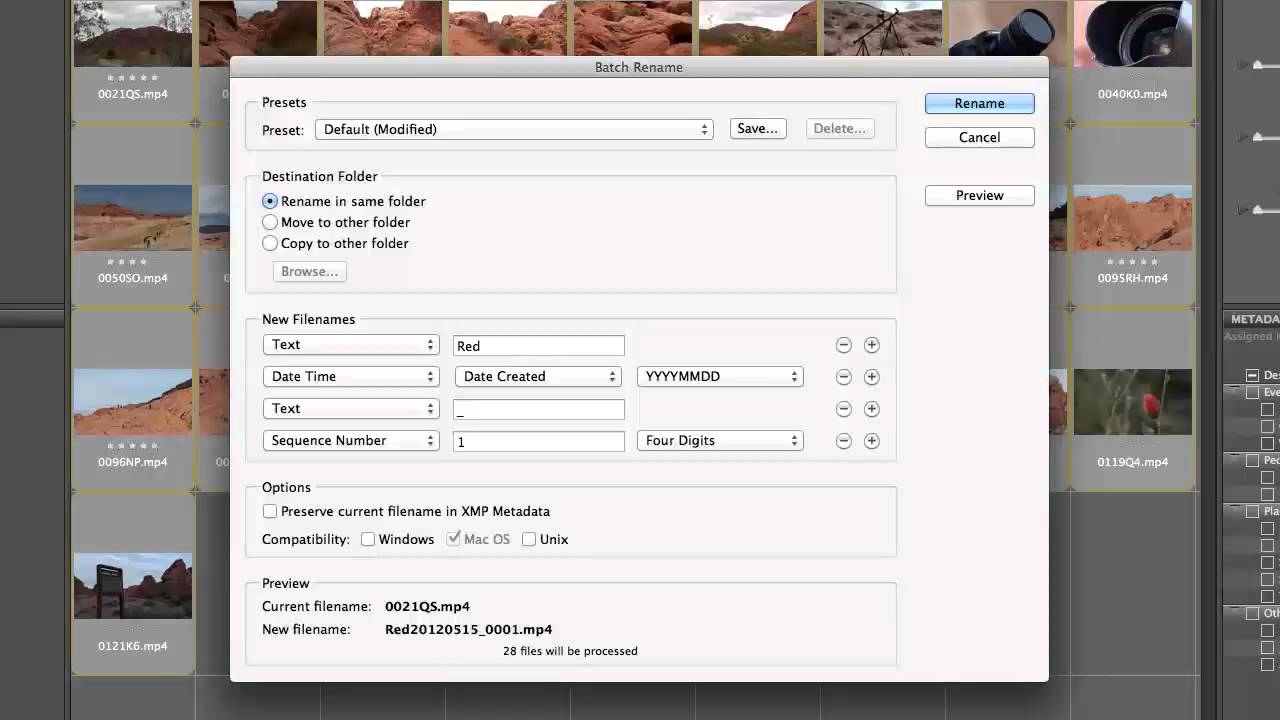Viewport: 1280px width, 720px height.
Task: Select the 0050SO.mp4 thumbnail in Bridge
Action: 133,217
